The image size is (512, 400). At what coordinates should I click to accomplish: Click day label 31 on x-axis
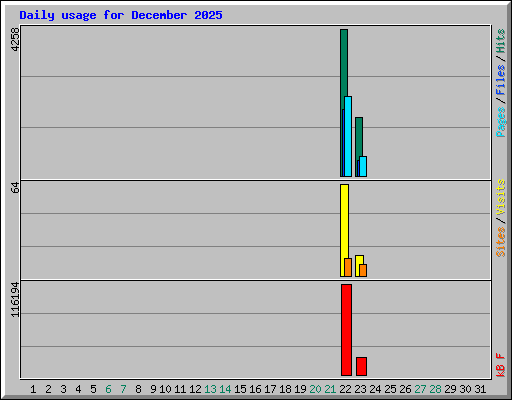pos(480,389)
